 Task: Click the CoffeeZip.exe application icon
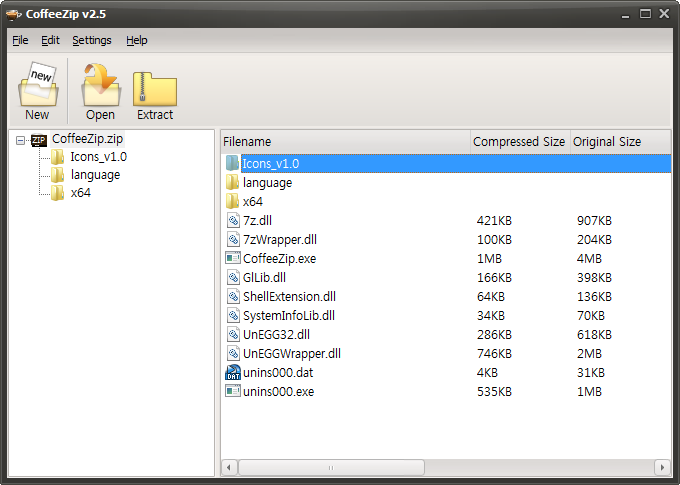point(233,258)
